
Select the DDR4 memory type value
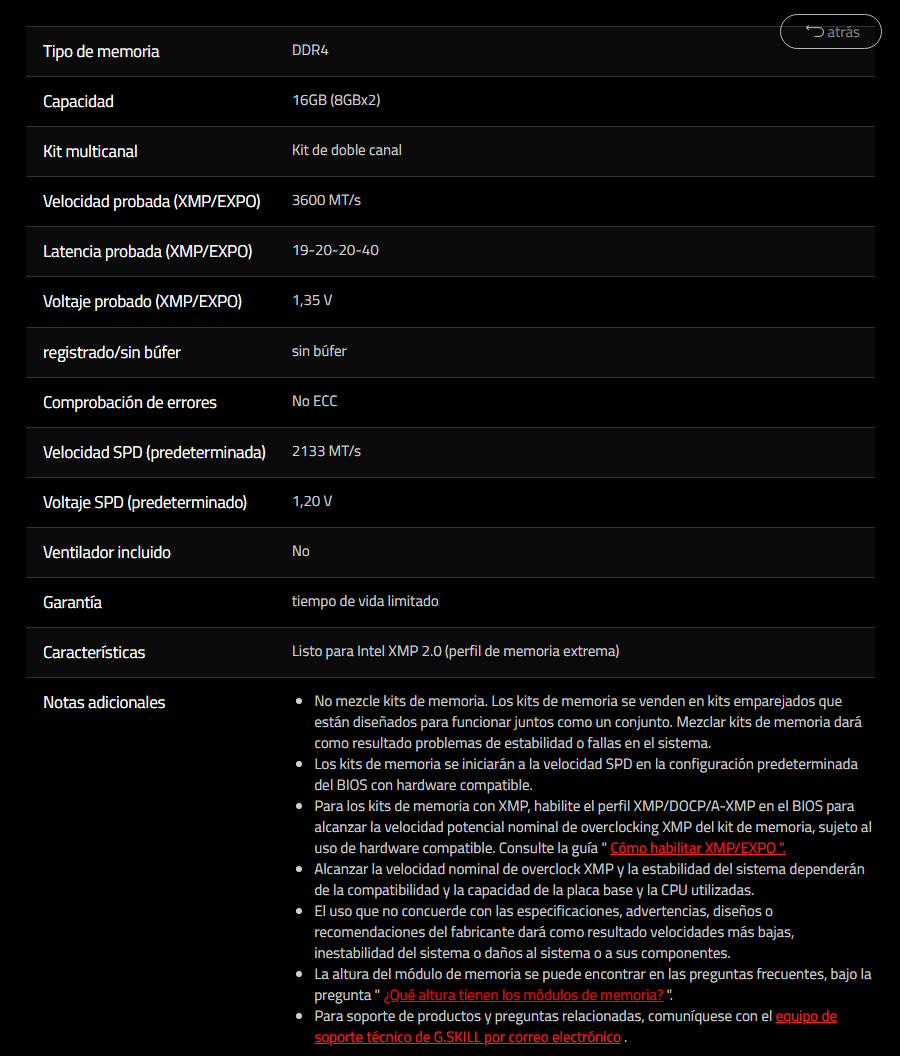(x=310, y=50)
